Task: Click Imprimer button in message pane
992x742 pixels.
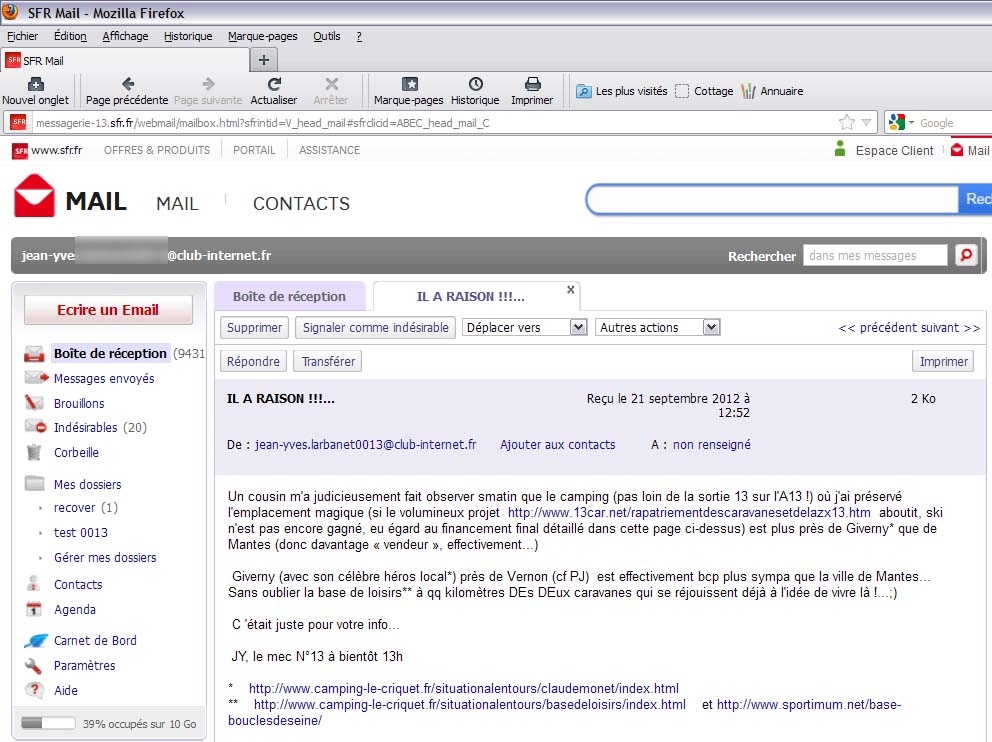Action: point(943,361)
